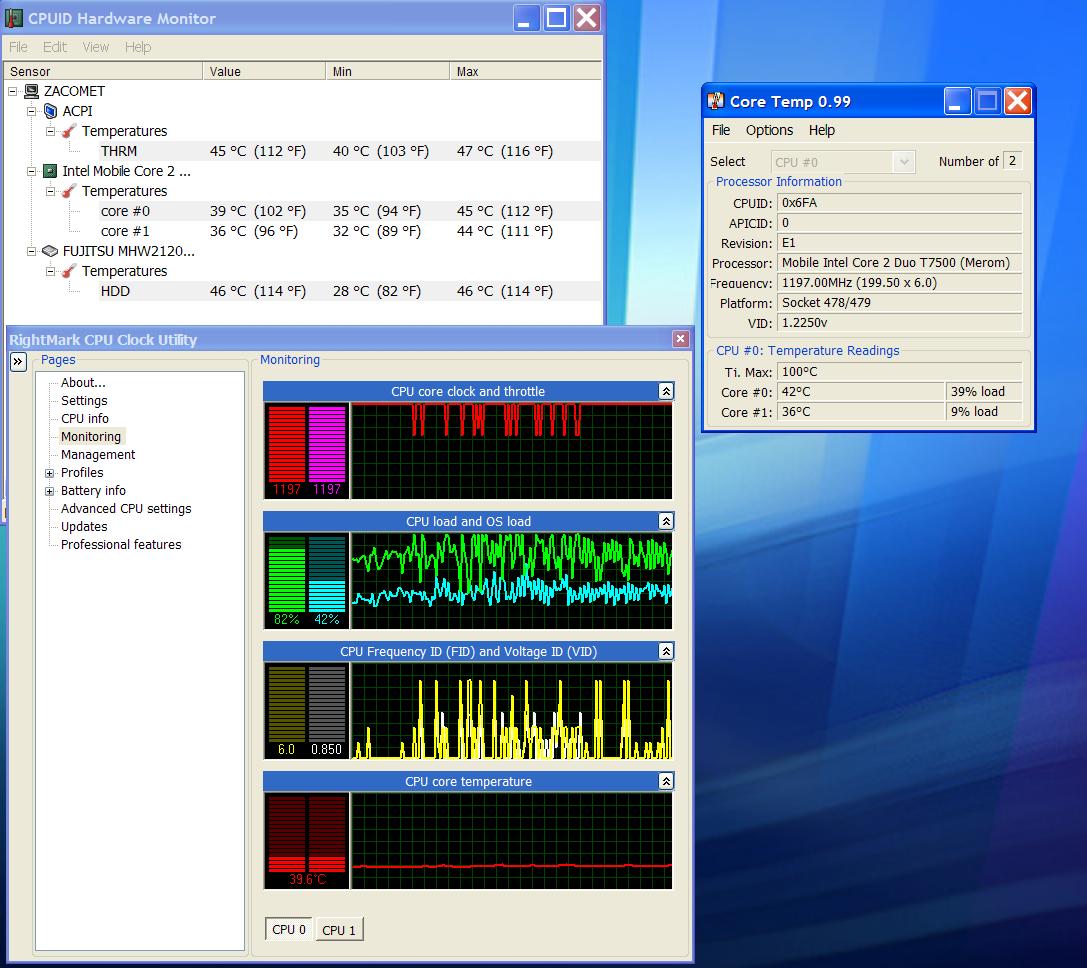Collapse the FUJITSU MHW2120 tree node
The height and width of the screenshot is (968, 1087).
click(31, 251)
